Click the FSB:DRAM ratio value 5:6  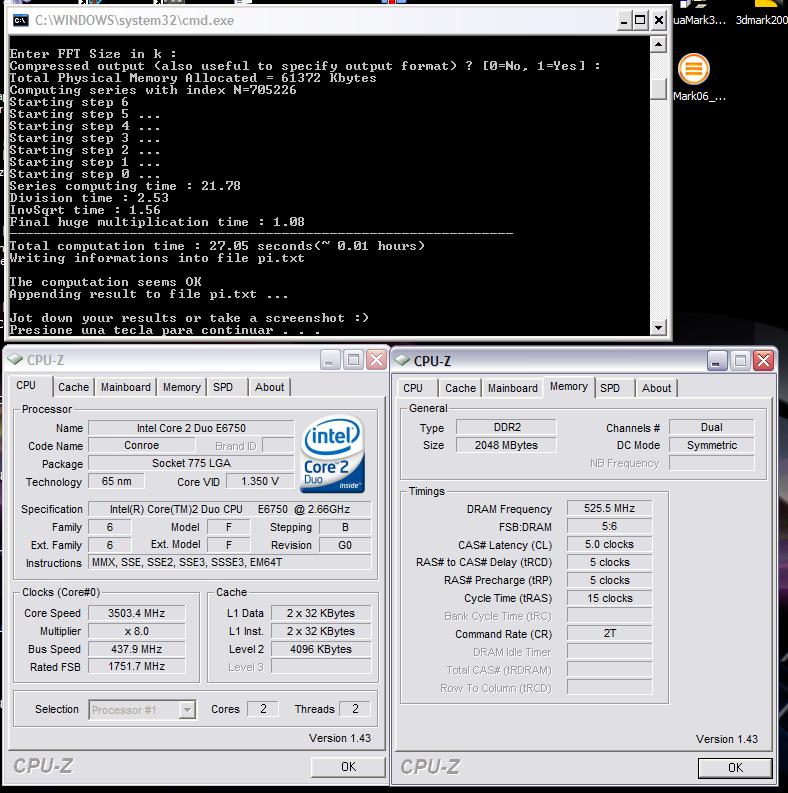tap(609, 526)
